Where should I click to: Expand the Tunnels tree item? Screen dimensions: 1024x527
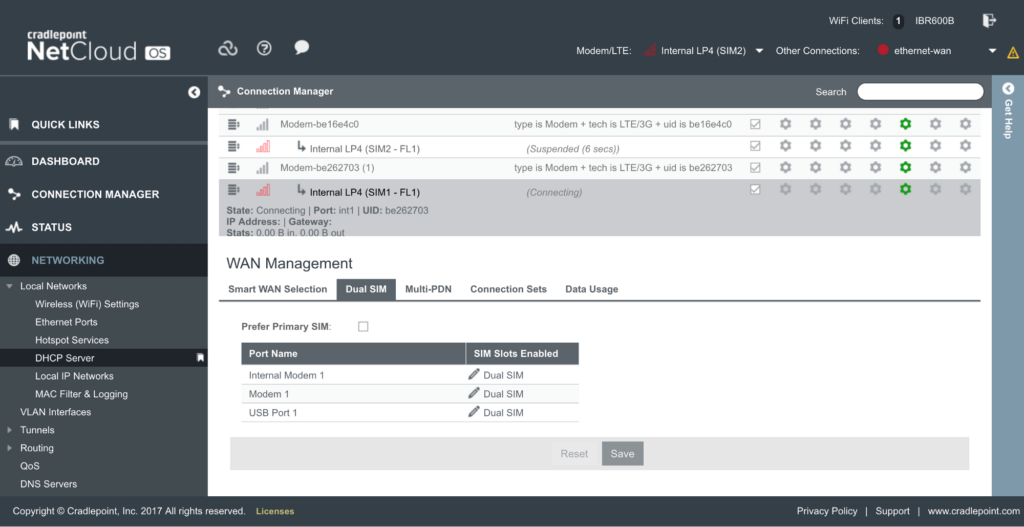pos(10,430)
